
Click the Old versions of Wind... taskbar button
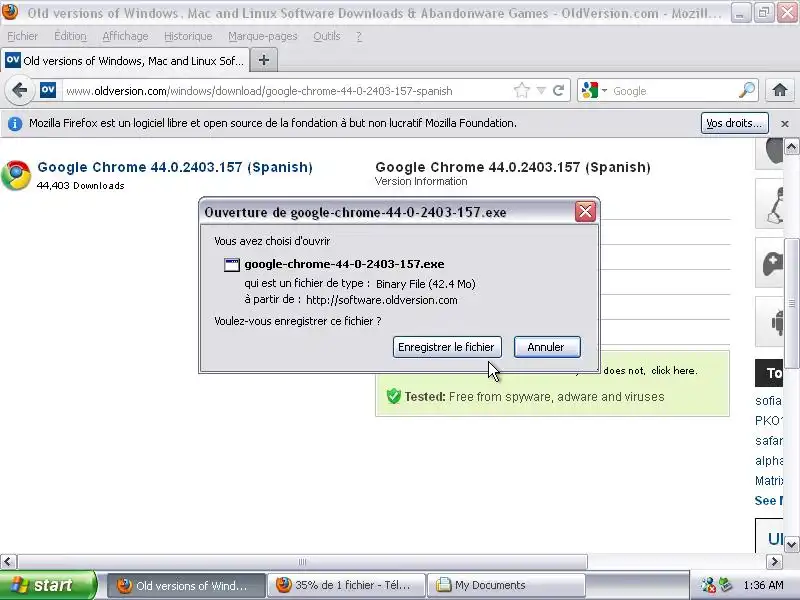[186, 585]
